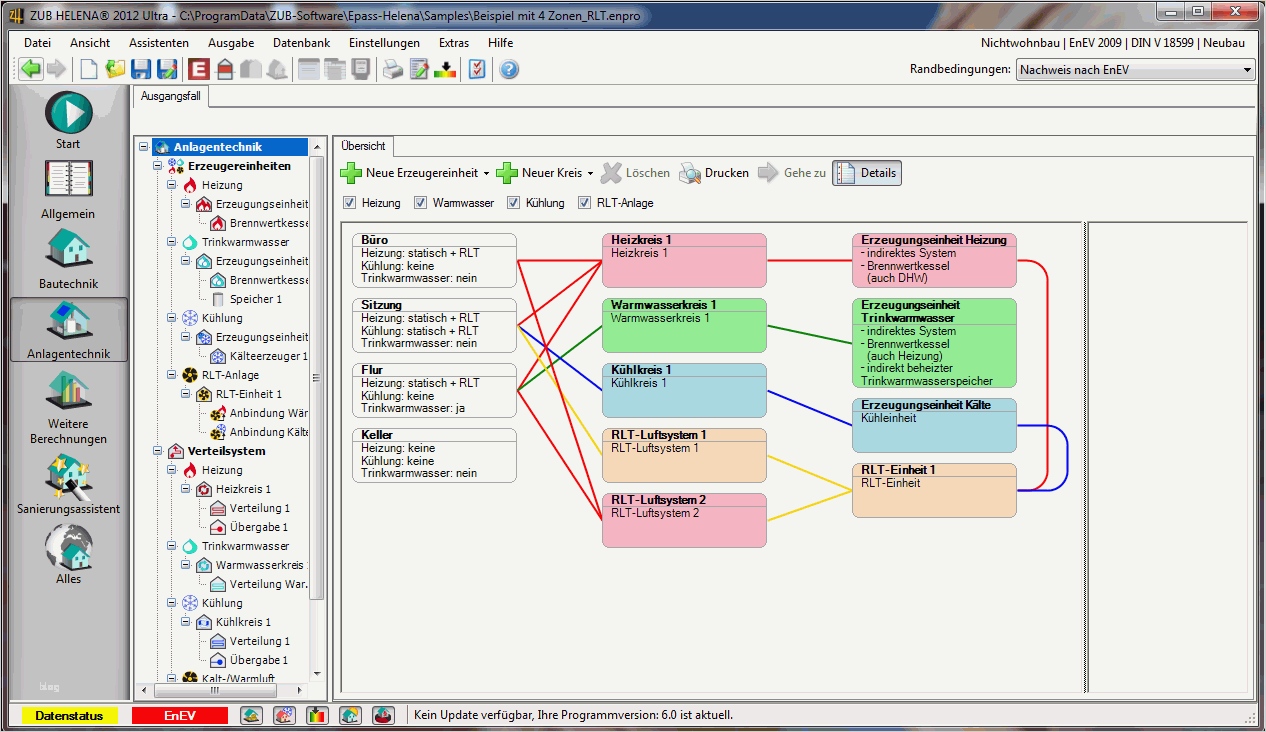Screen dimensions: 1266x732
Task: Save the project with the floppy disk icon
Action: (x=141, y=69)
